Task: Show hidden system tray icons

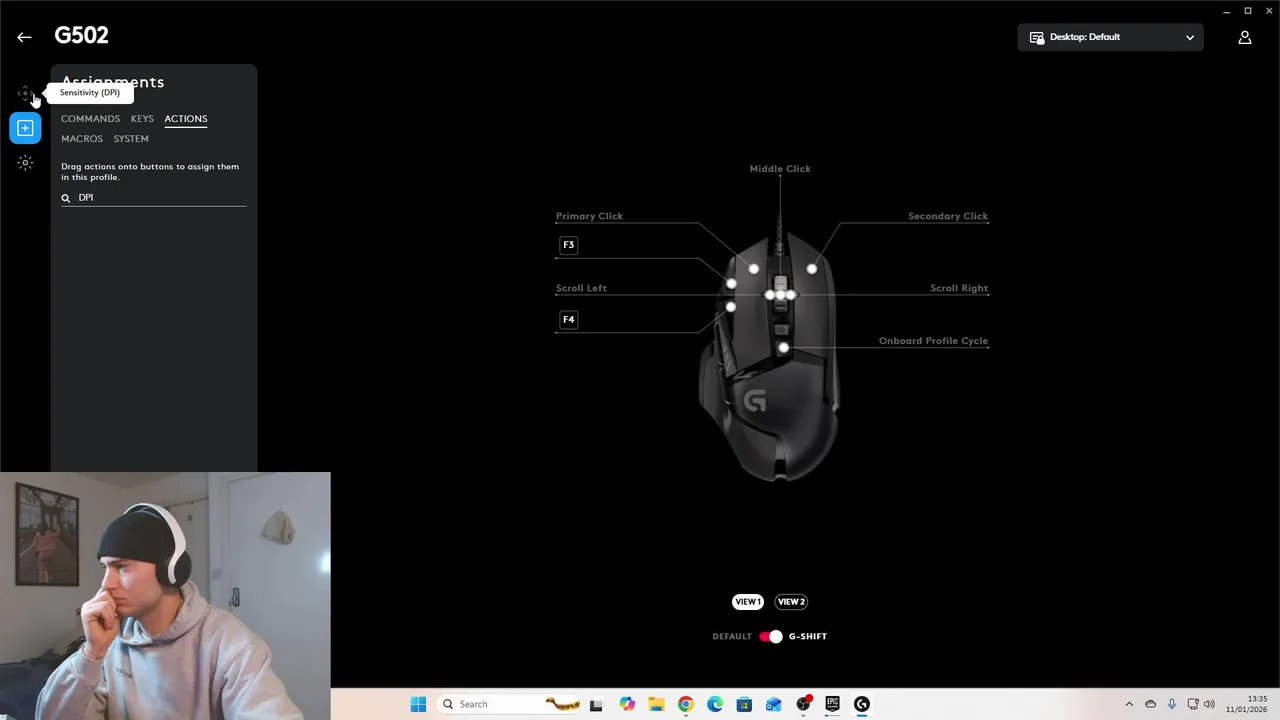Action: coord(1129,704)
